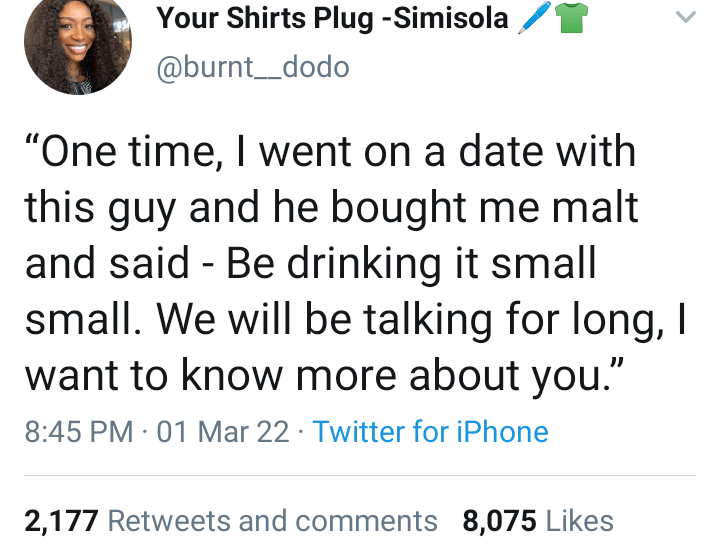720x554 pixels.
Task: Open the author's profile picture
Action: (76, 45)
